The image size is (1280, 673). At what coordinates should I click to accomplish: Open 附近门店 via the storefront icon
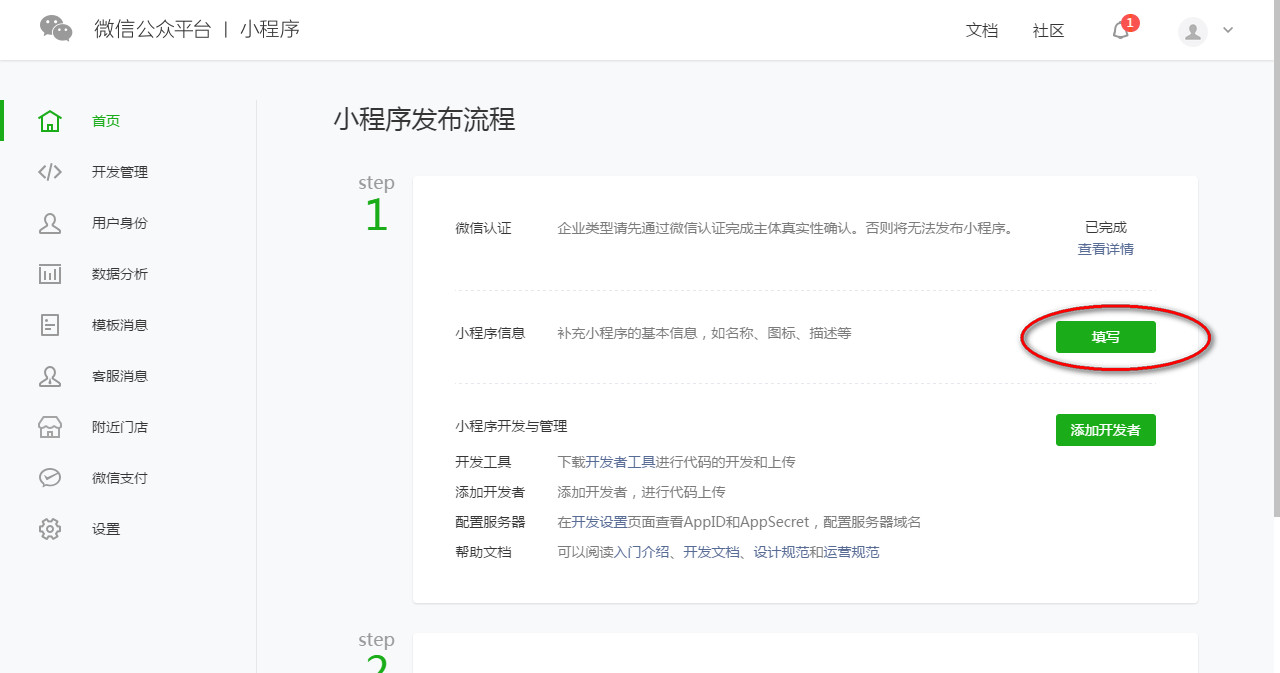pos(50,427)
